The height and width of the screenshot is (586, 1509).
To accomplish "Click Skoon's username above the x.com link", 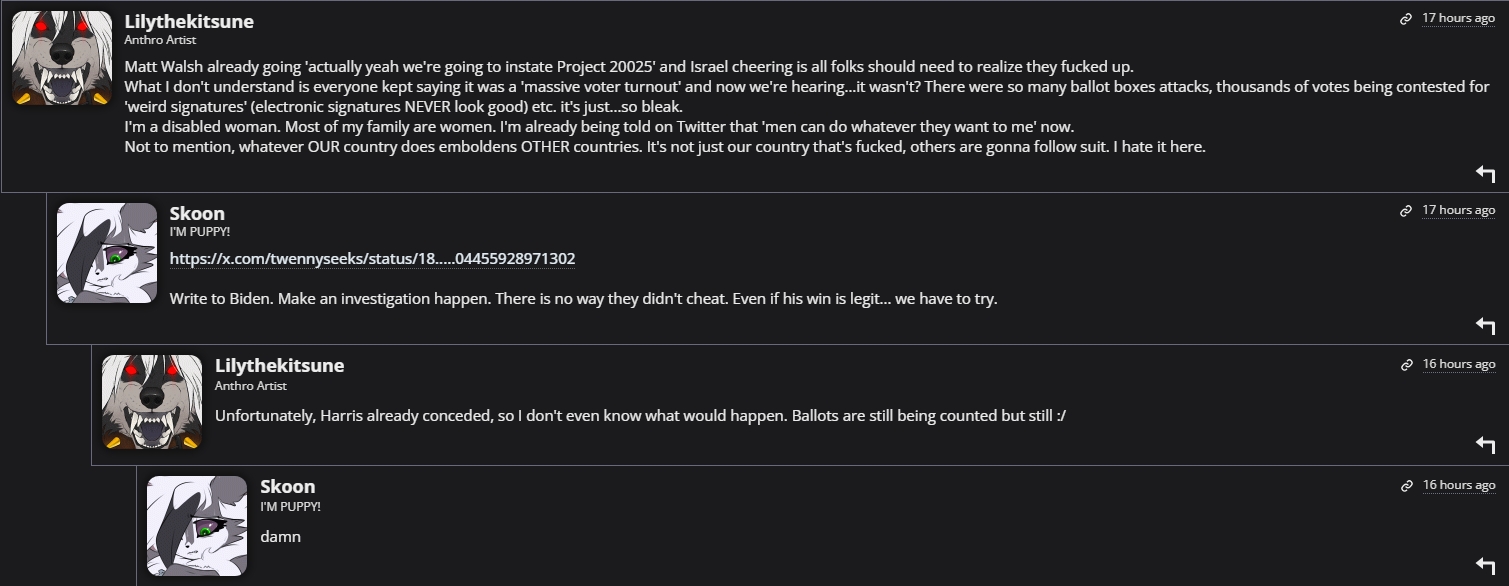I will coord(197,213).
